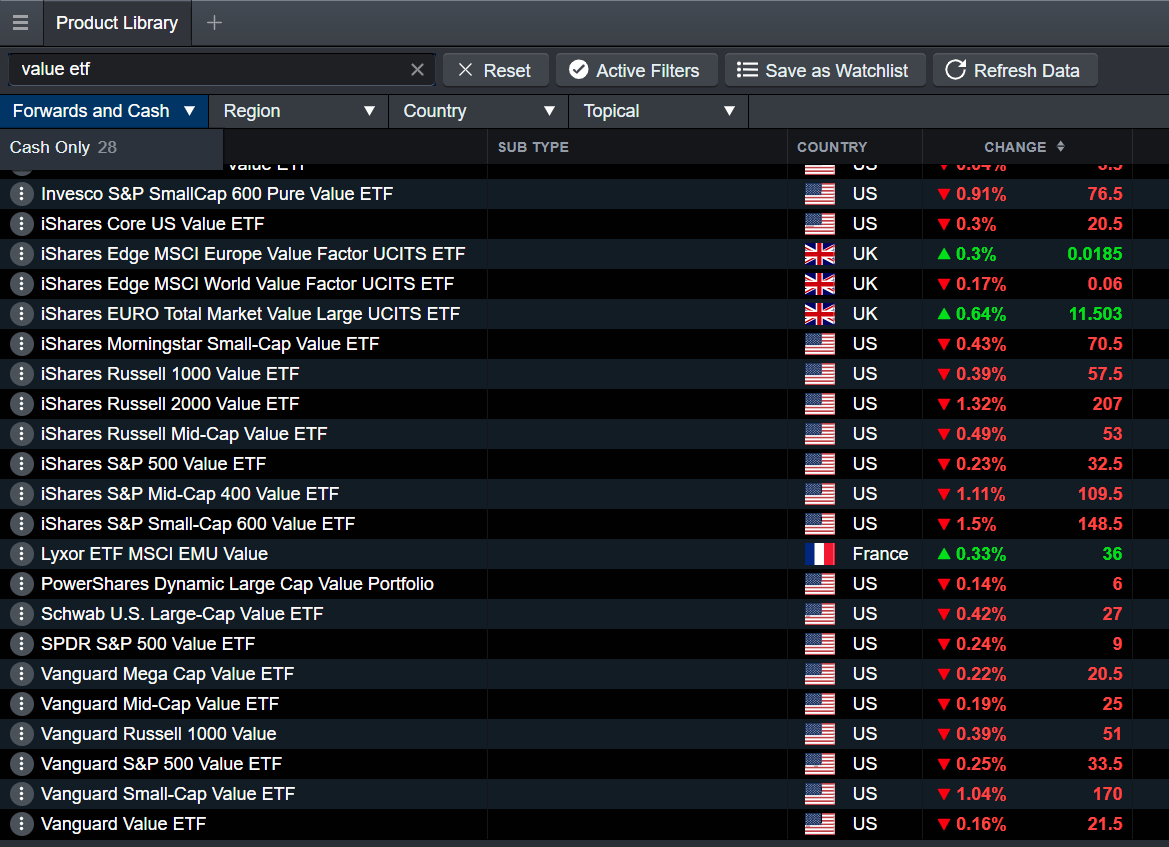Open row options for iShares Edge MSCI Europe Value Factor
1169x847 pixels.
click(x=22, y=254)
